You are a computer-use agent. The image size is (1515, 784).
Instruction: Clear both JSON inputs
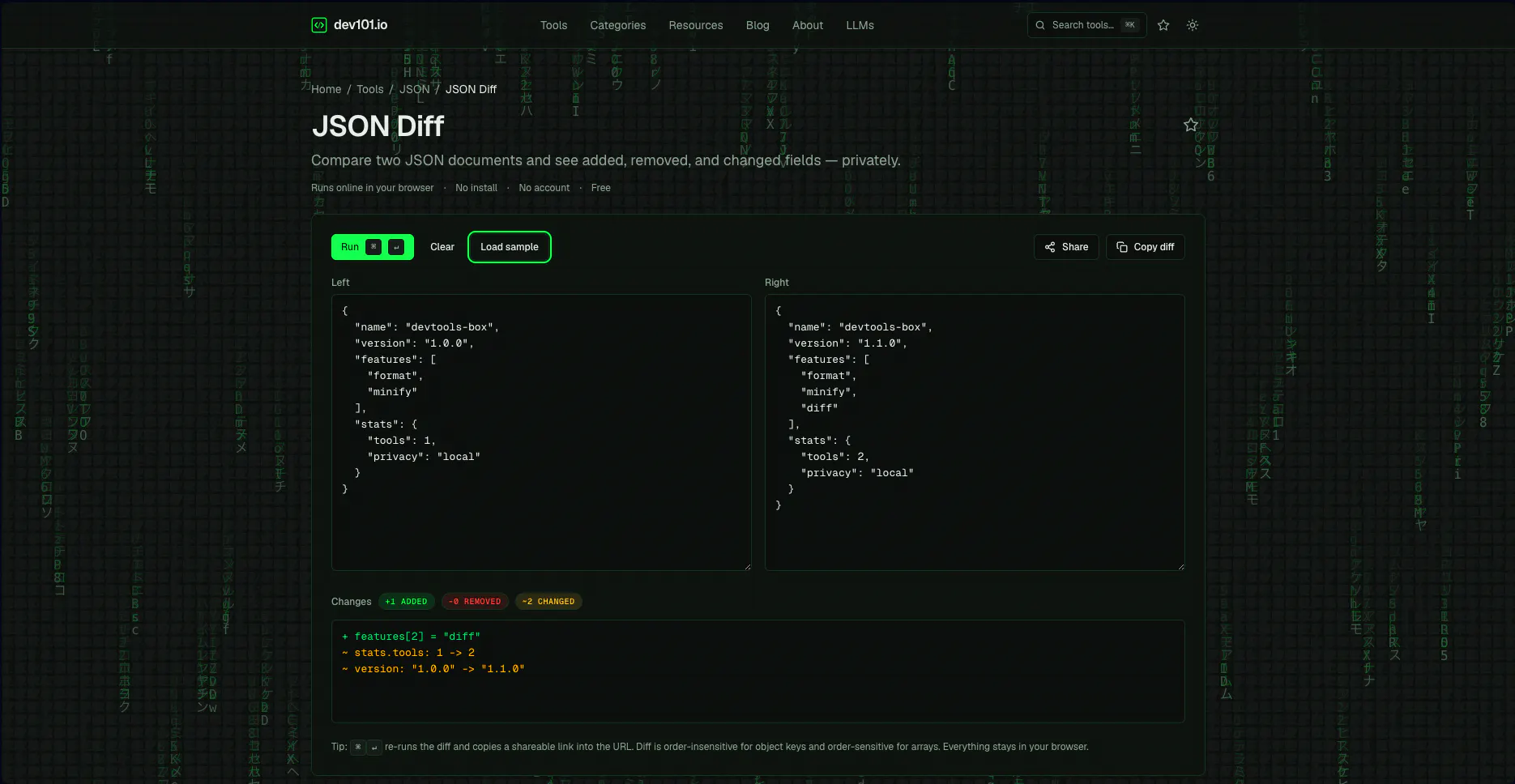[x=442, y=247]
